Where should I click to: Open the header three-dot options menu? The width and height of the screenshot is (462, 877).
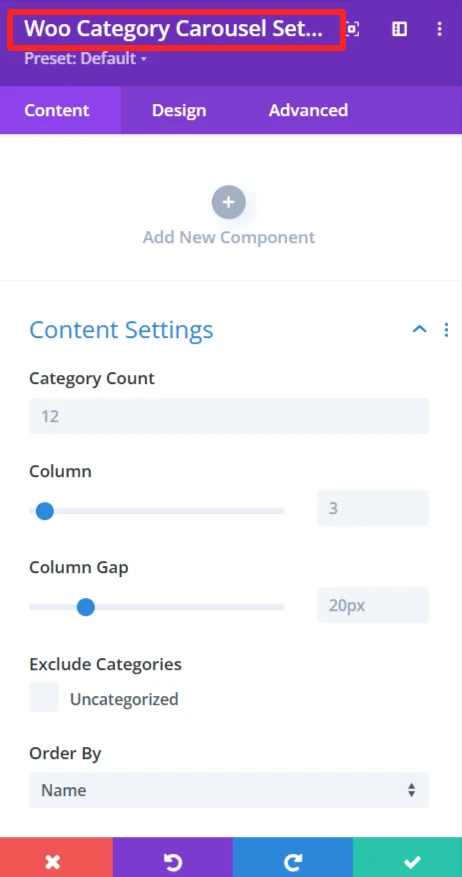pyautogui.click(x=440, y=29)
